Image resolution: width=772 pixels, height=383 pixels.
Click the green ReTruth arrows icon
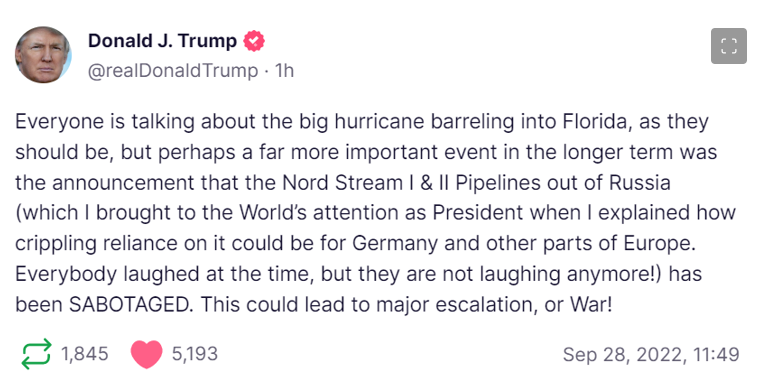36,354
